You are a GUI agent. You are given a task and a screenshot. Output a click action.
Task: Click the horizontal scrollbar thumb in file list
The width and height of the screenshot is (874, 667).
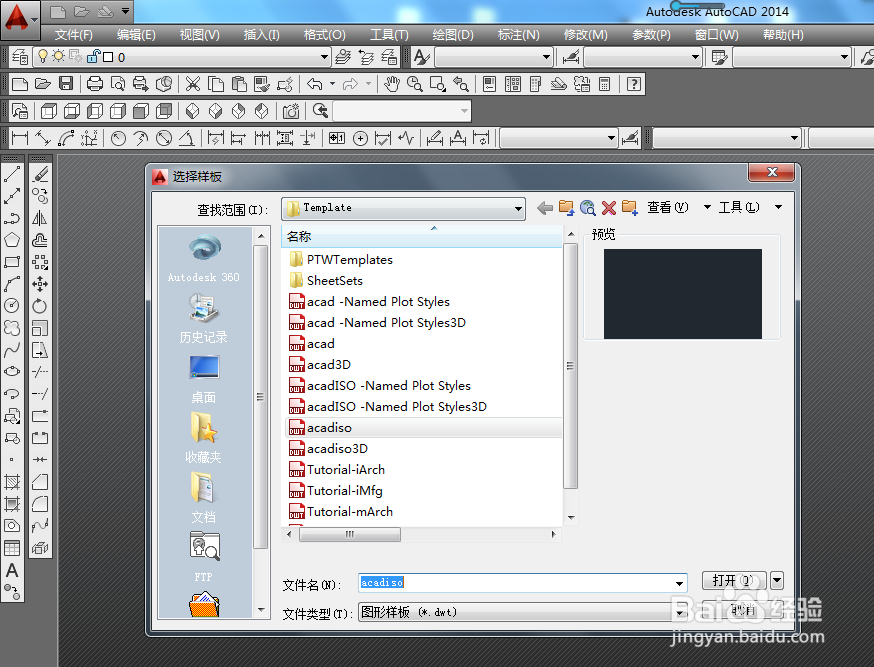click(349, 534)
